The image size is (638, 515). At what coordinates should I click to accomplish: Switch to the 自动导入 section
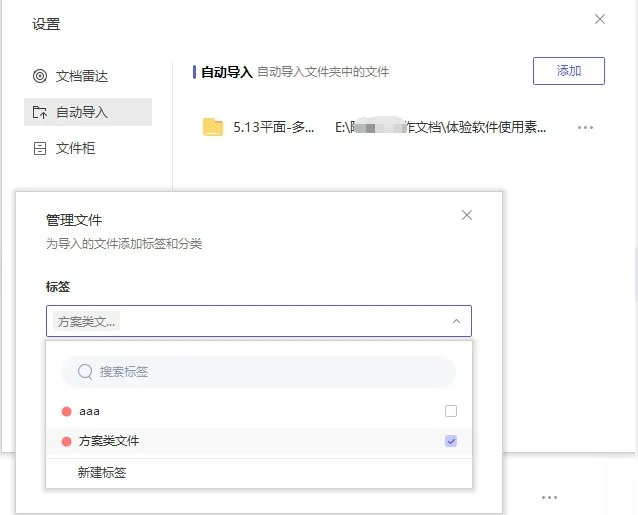(x=88, y=112)
